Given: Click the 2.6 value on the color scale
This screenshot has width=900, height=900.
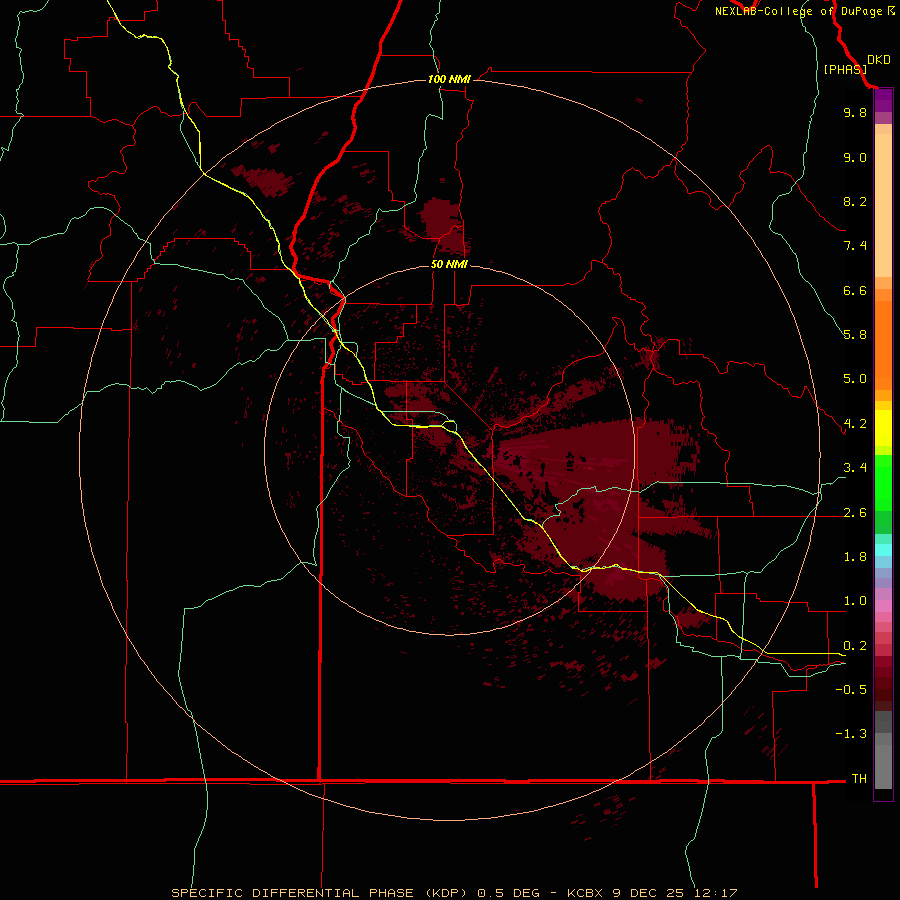Looking at the screenshot, I should pyautogui.click(x=855, y=513).
